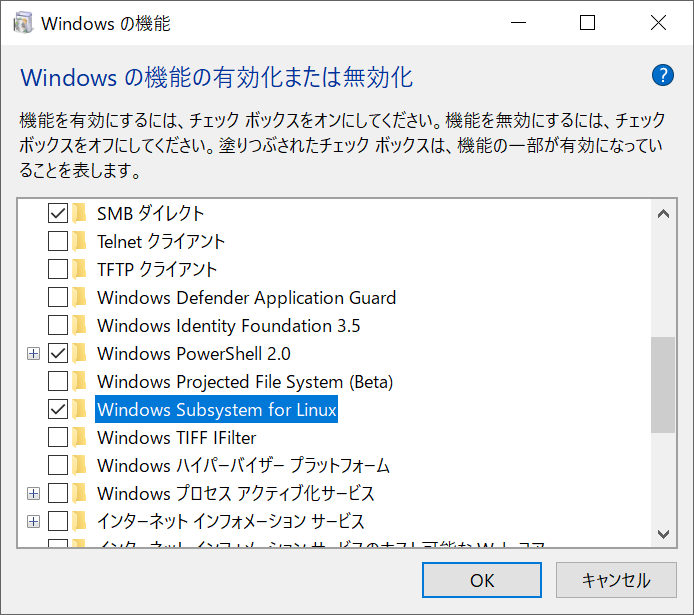
Task: Click folder icon beside Telnet クライアント
Action: click(79, 241)
